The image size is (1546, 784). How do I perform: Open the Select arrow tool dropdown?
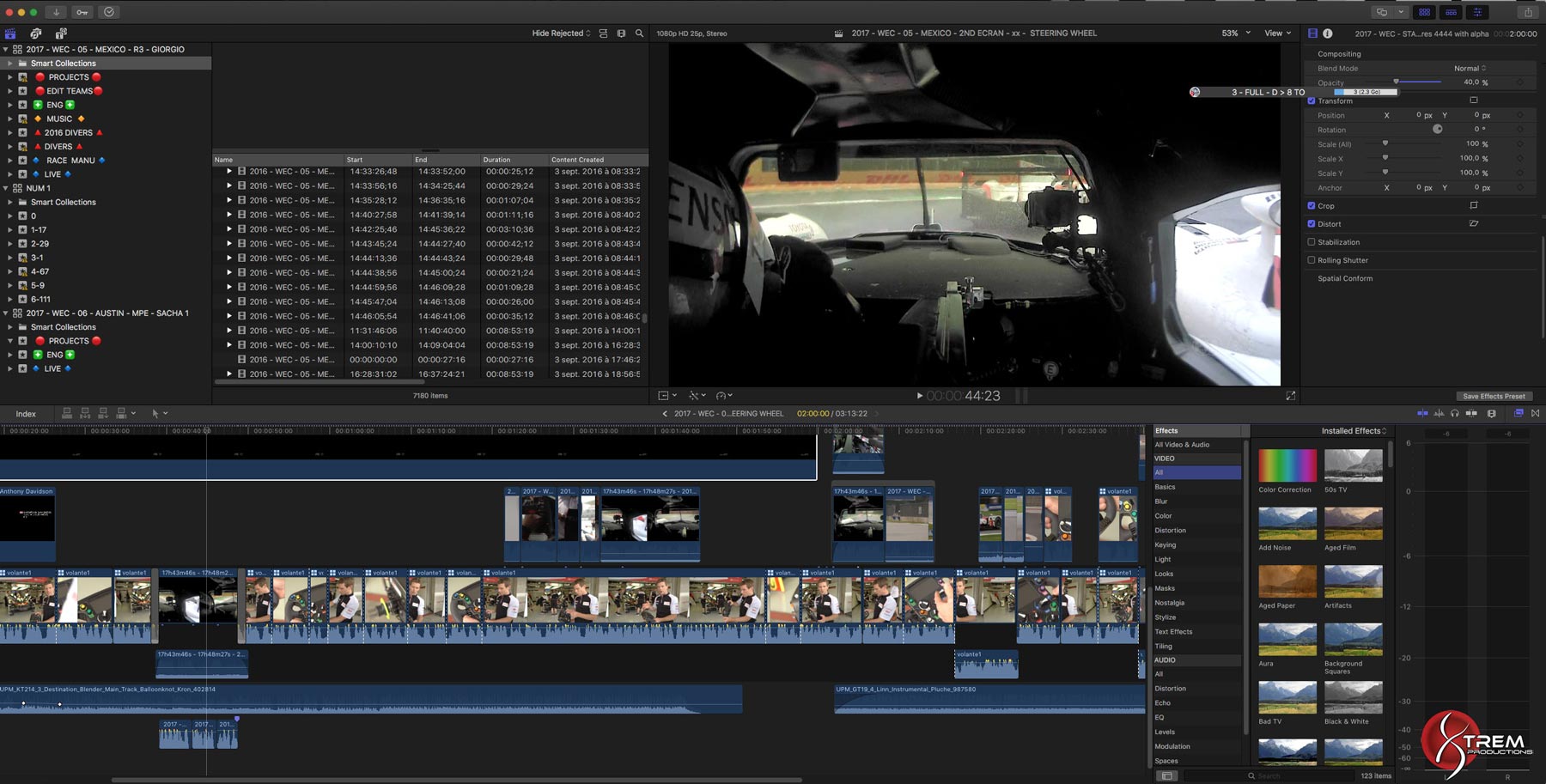160,413
